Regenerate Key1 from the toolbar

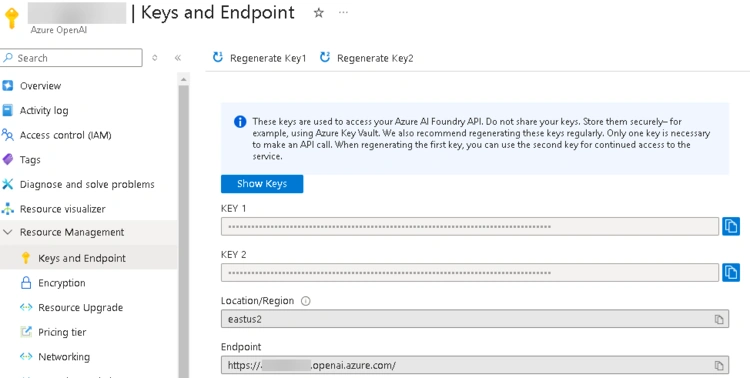(259, 58)
